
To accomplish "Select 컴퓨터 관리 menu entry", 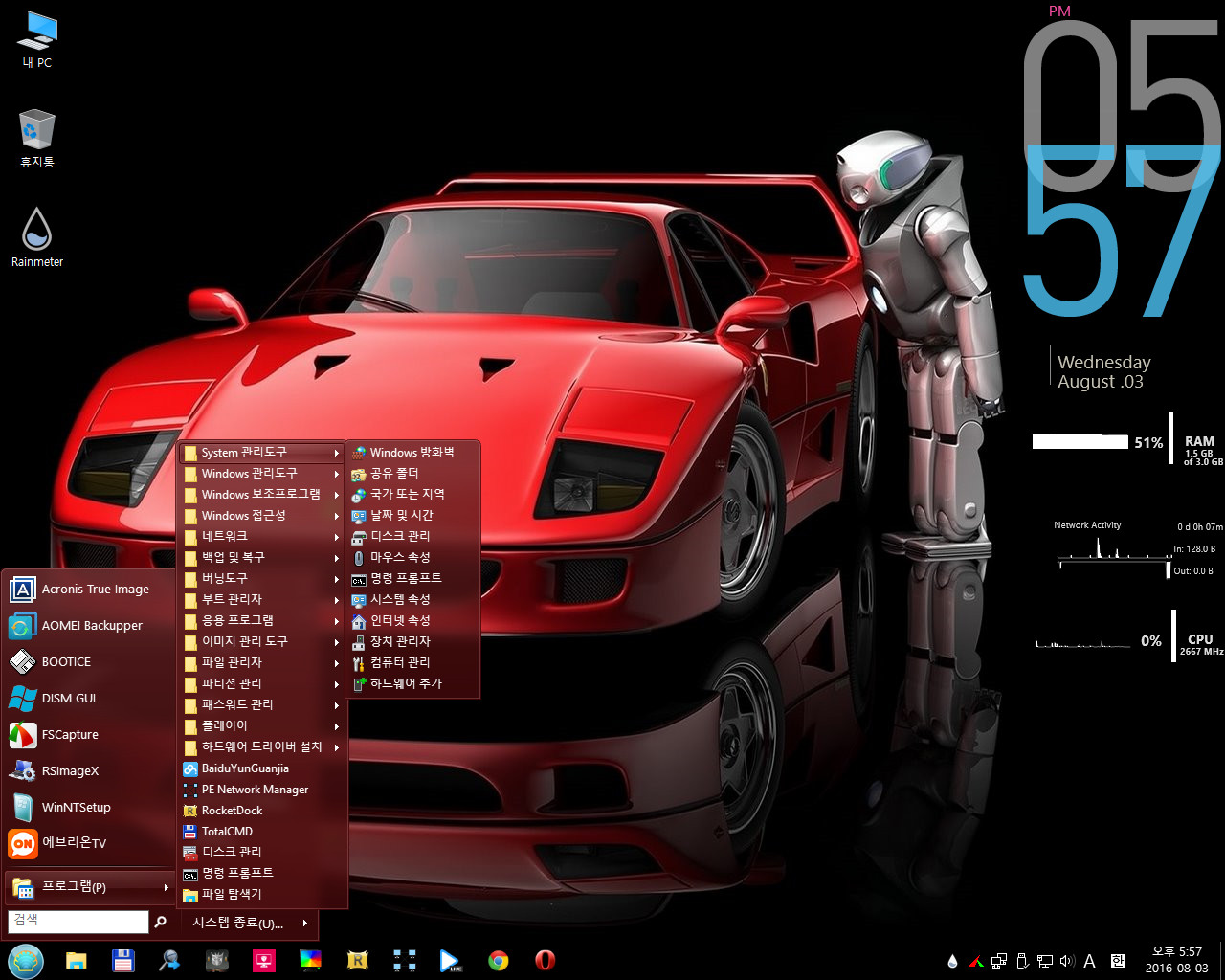I will 412,663.
